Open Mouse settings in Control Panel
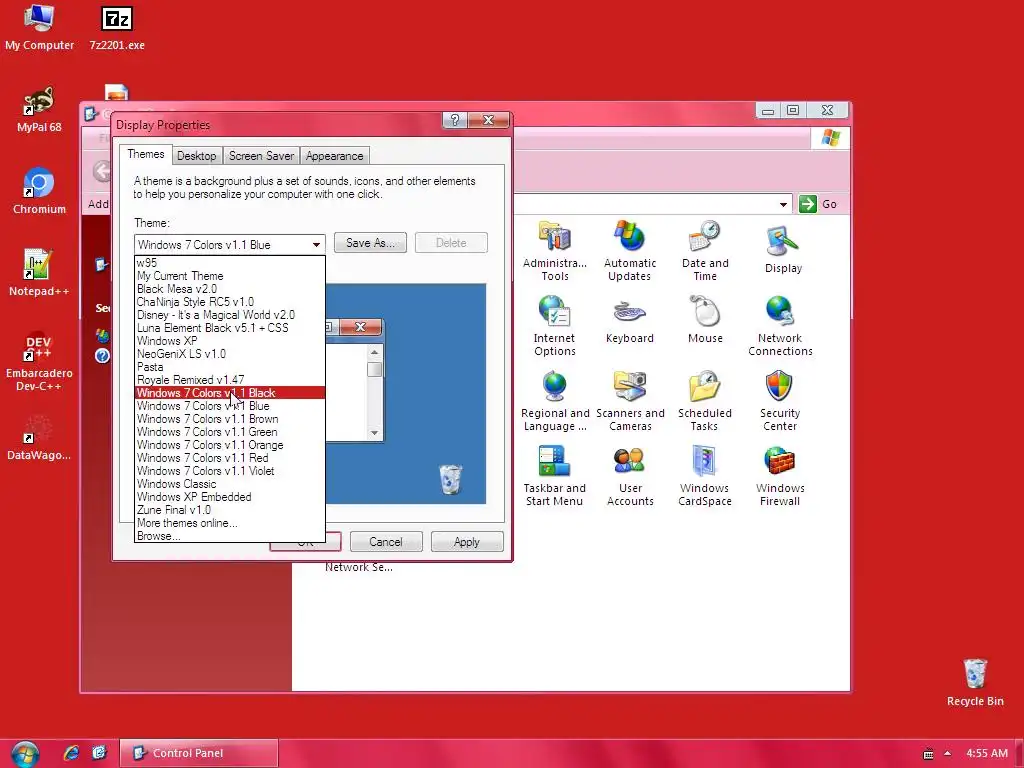This screenshot has width=1024, height=768. point(705,320)
